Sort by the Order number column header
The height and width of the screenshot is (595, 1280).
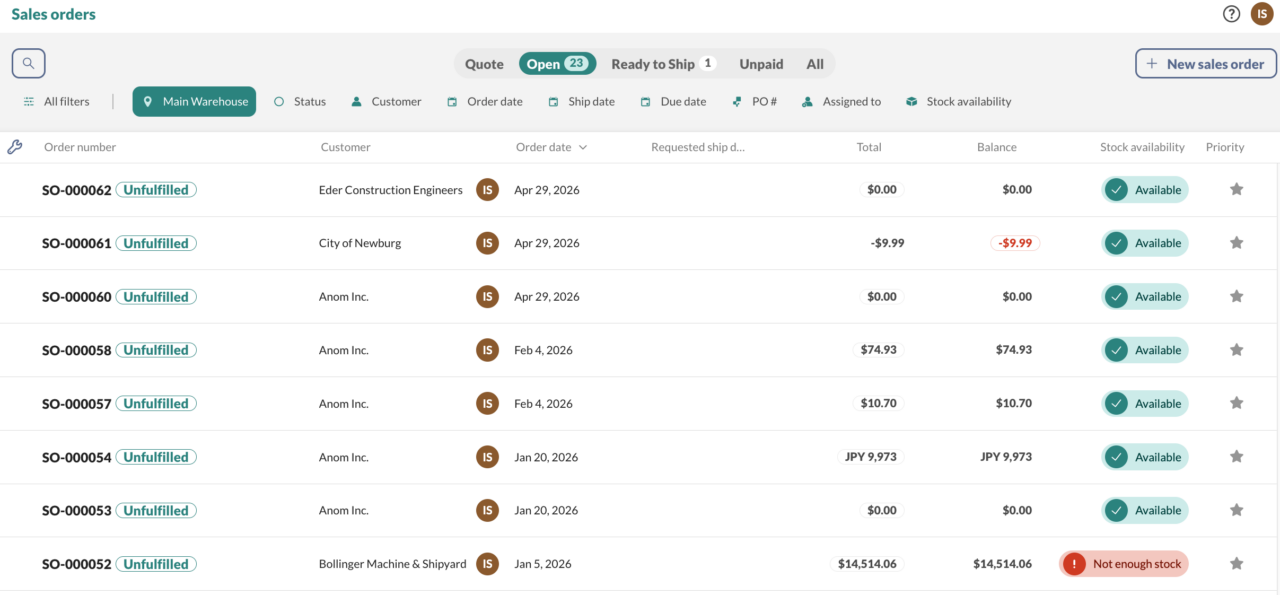point(80,147)
